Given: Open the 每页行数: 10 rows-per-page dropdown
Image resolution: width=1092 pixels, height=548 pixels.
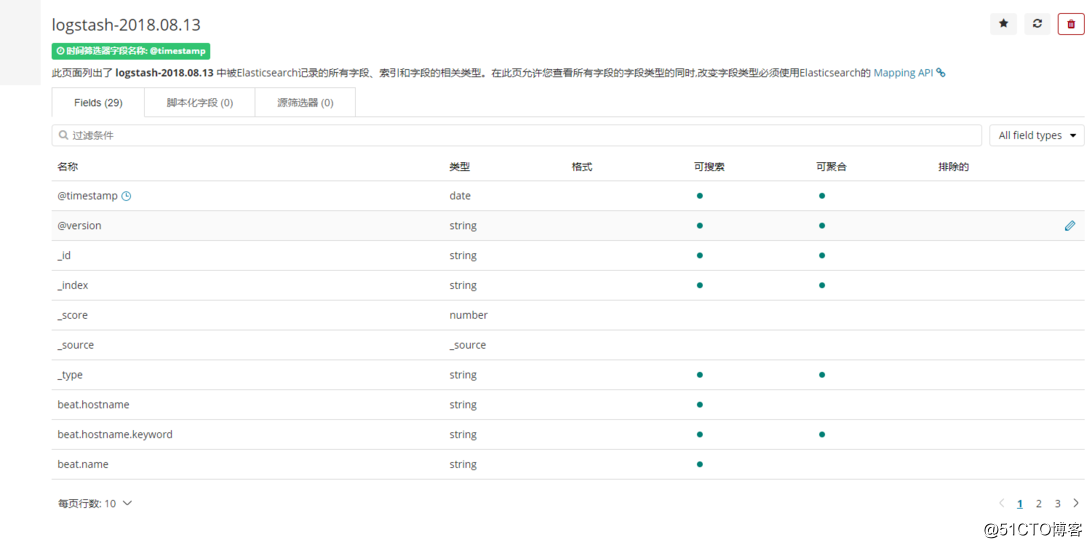Looking at the screenshot, I should pos(95,503).
